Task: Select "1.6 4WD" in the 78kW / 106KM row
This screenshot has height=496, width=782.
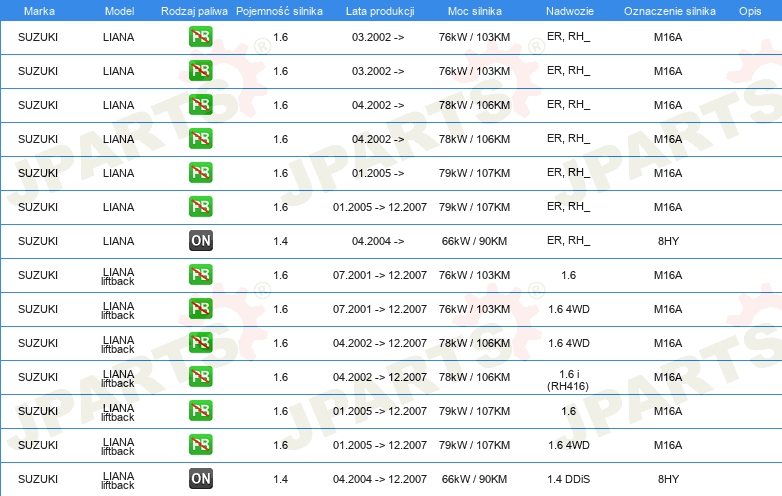Action: click(x=569, y=343)
